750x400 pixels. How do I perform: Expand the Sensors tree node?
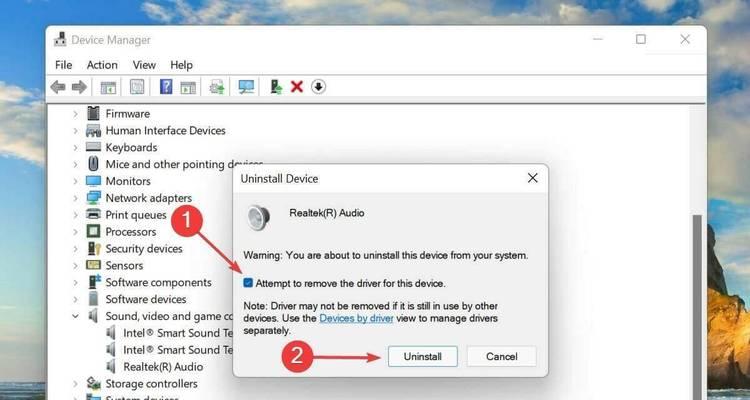pos(75,266)
